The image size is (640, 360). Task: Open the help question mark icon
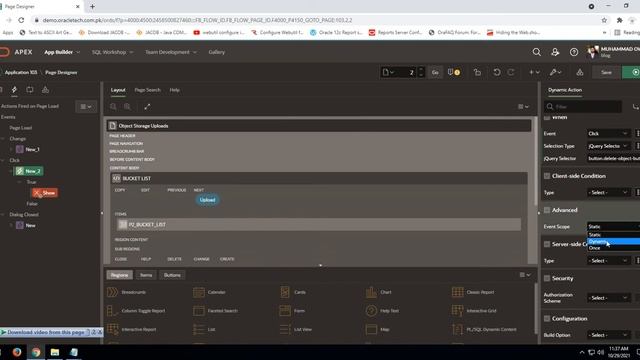(573, 52)
